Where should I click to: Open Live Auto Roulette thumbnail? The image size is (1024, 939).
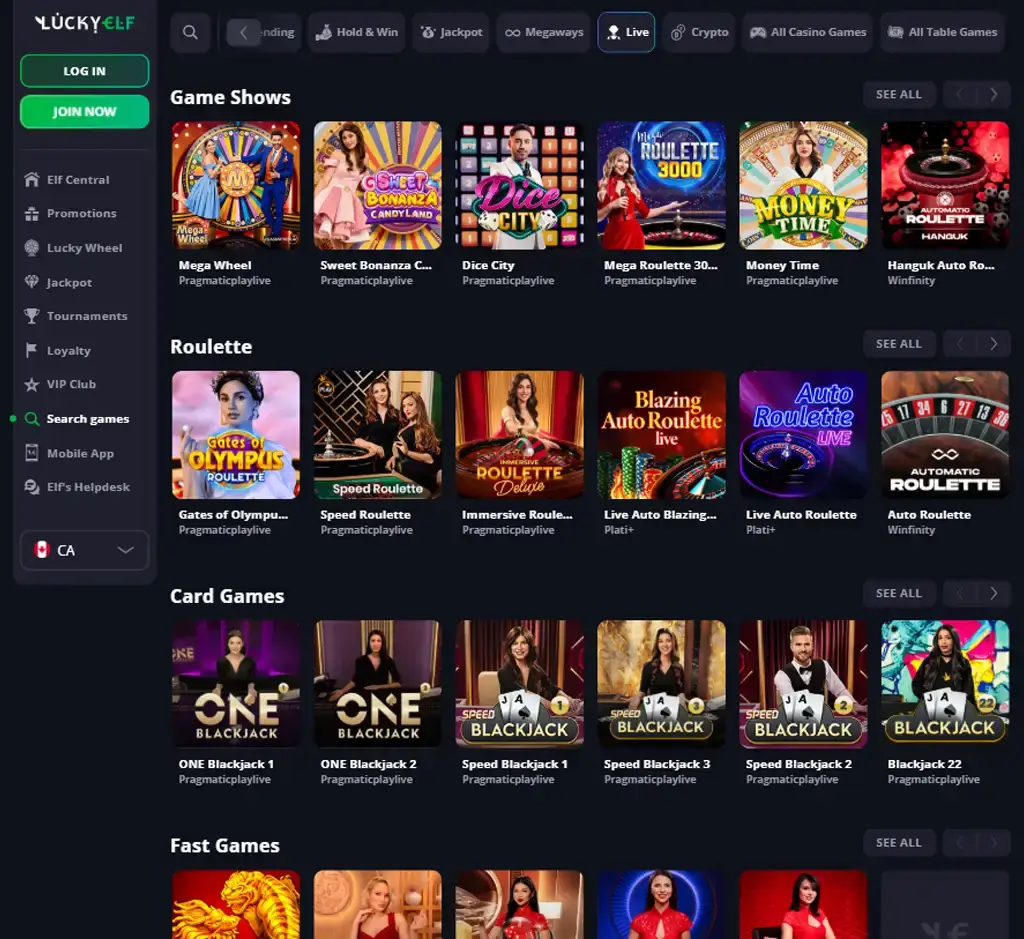click(803, 435)
